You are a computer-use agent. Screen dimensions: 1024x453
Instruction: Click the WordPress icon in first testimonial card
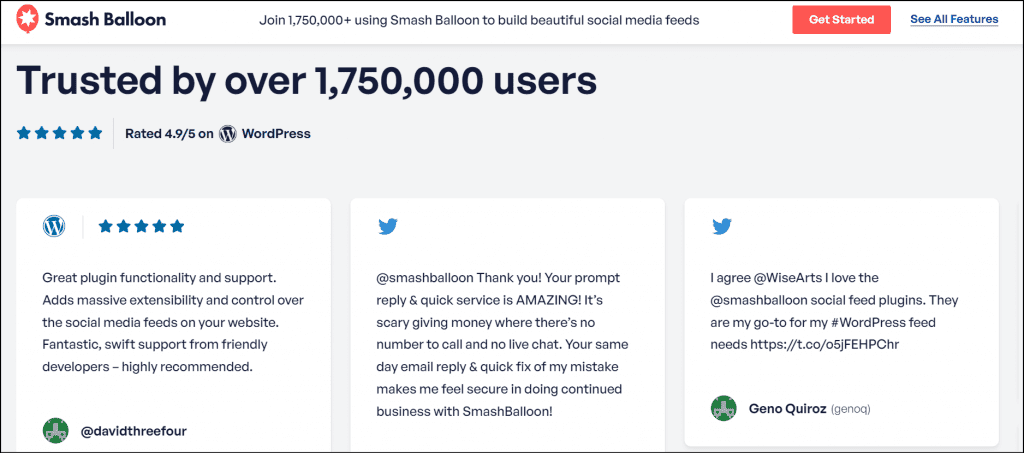54,226
